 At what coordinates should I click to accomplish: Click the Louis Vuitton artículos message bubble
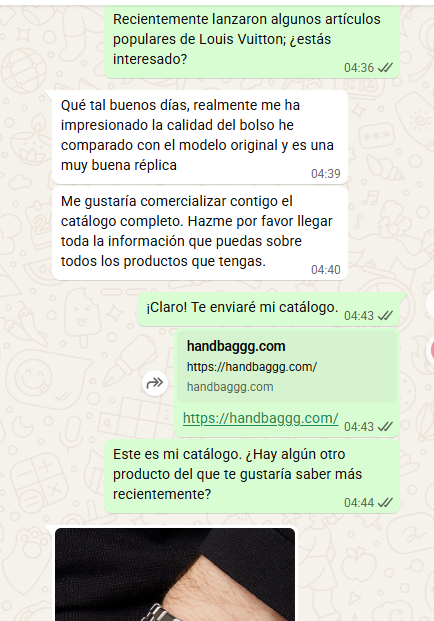(252, 41)
